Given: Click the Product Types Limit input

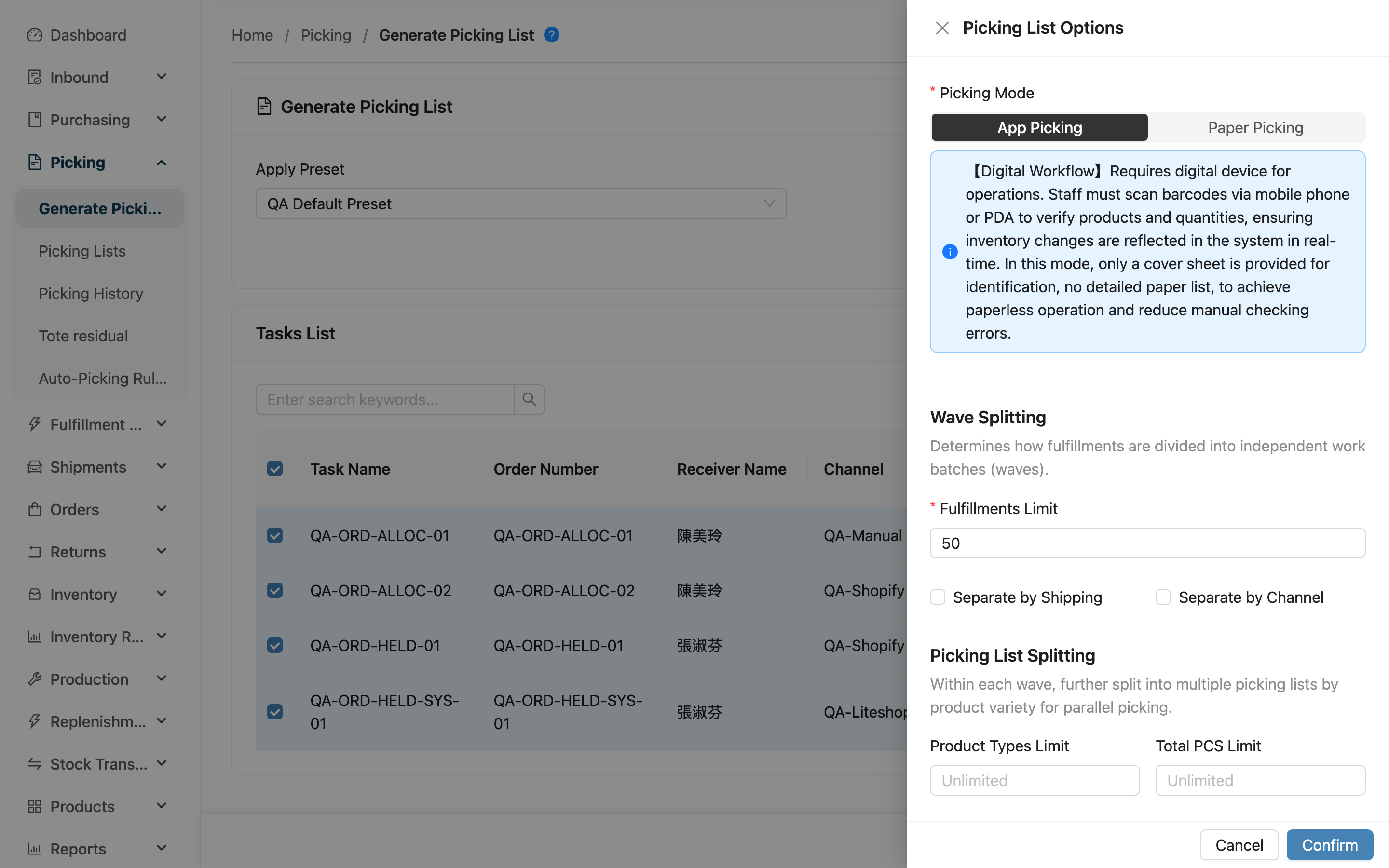Looking at the screenshot, I should (x=1035, y=780).
